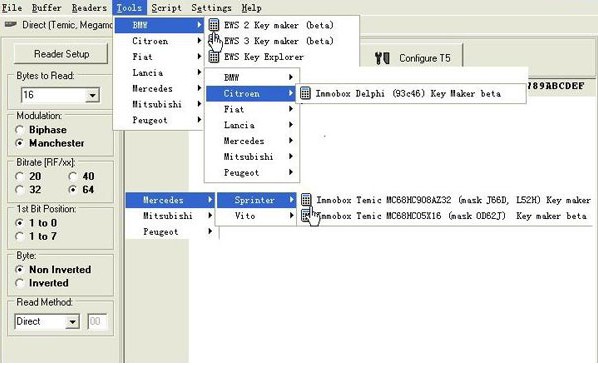Click the Read Method value field showing 00
Screen dimensions: 598x365
pyautogui.click(x=97, y=322)
